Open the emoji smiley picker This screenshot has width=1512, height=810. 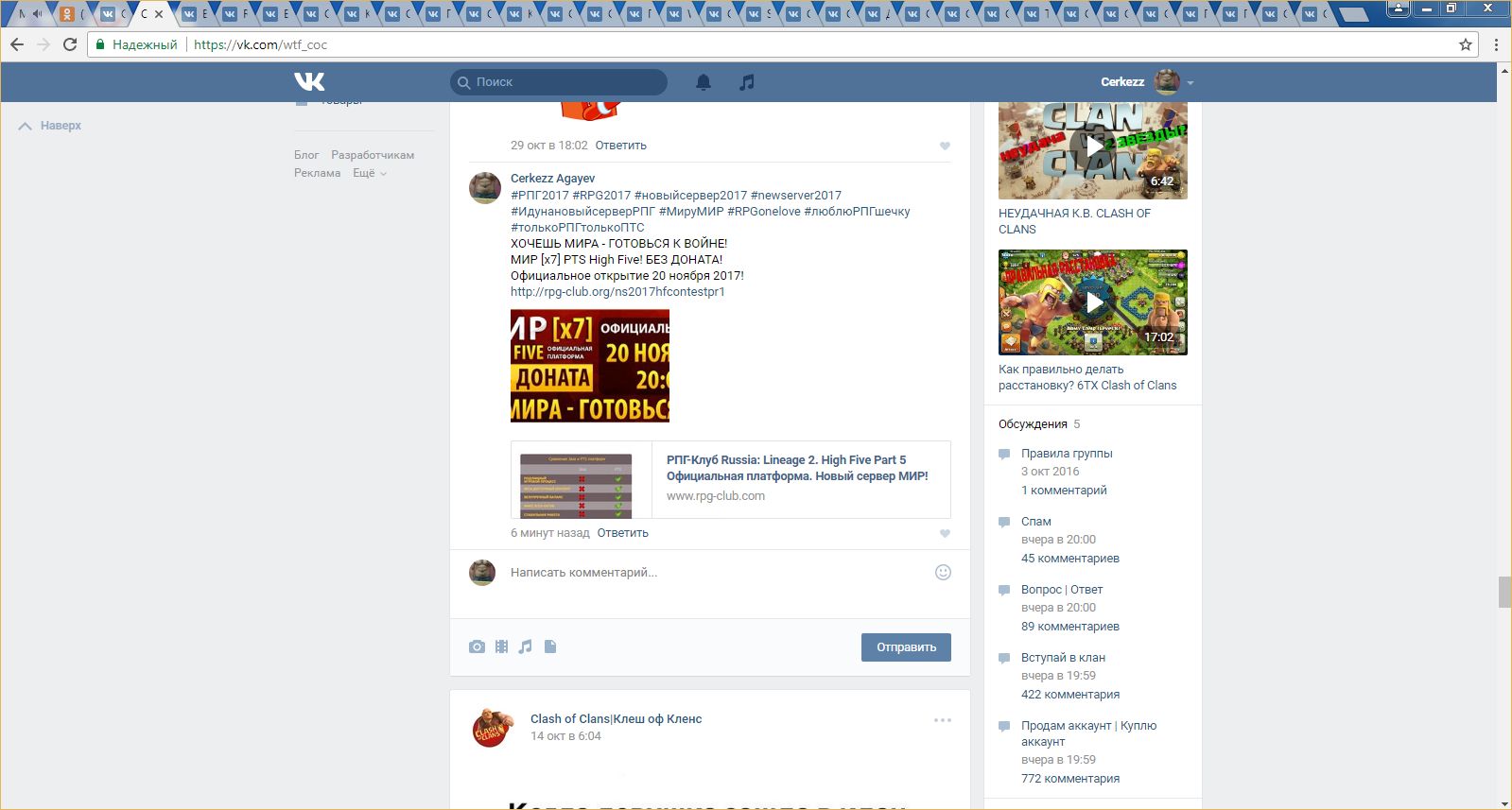(x=943, y=573)
